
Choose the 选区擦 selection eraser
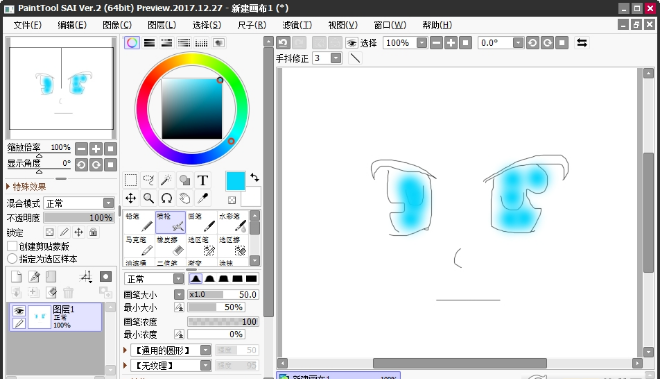pyautogui.click(x=233, y=246)
